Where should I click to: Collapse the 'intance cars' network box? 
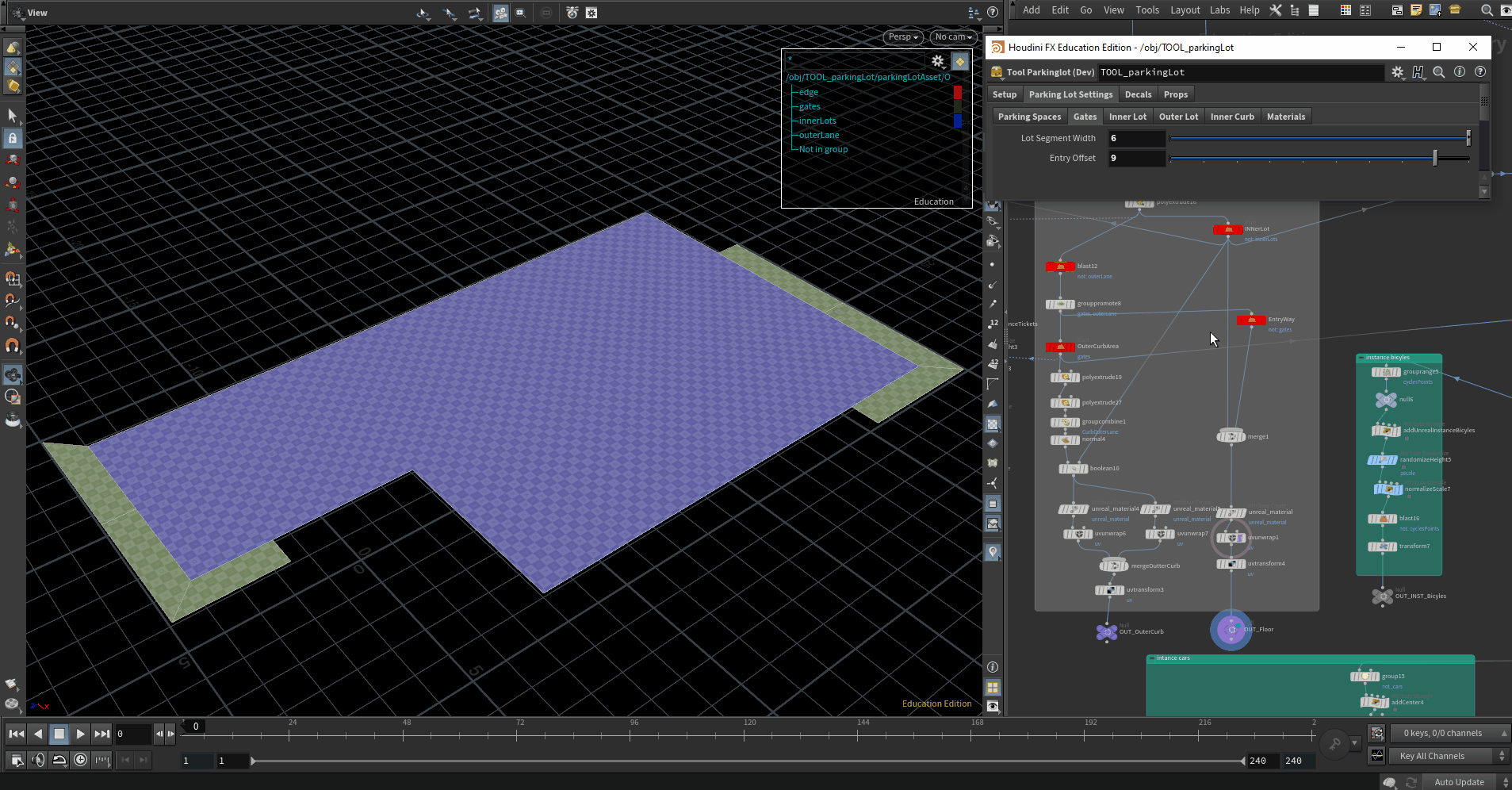click(x=1152, y=658)
